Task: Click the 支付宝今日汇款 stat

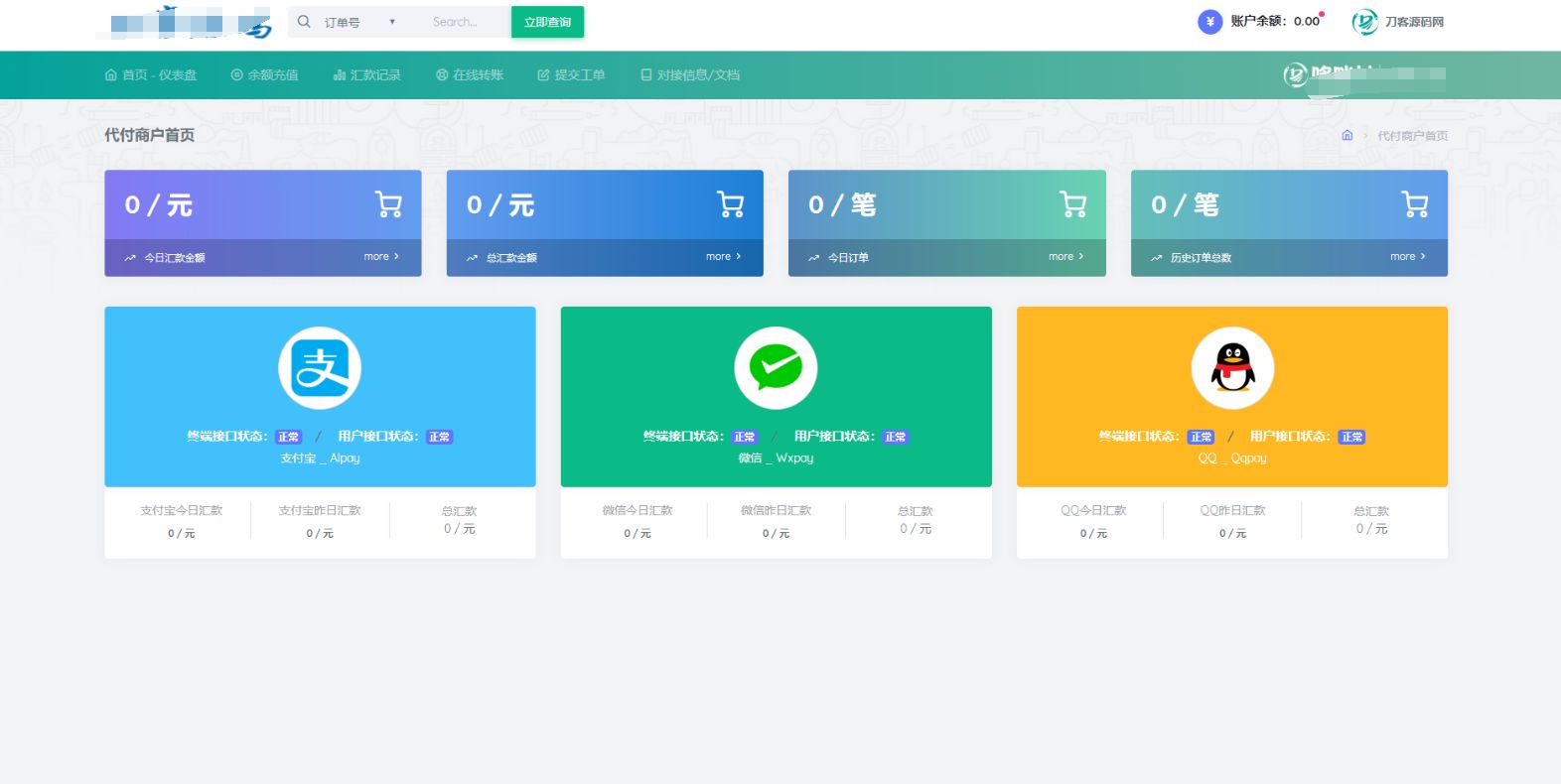Action: pos(181,522)
